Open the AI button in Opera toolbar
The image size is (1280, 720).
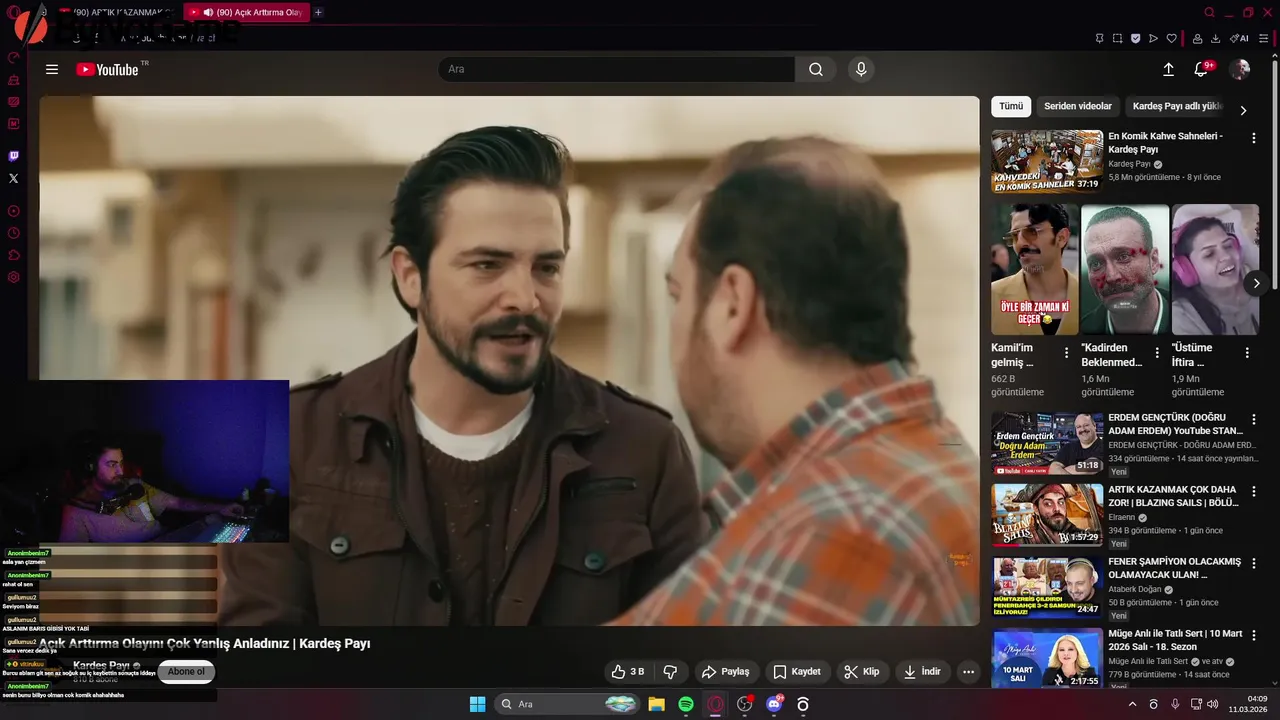pos(1239,38)
